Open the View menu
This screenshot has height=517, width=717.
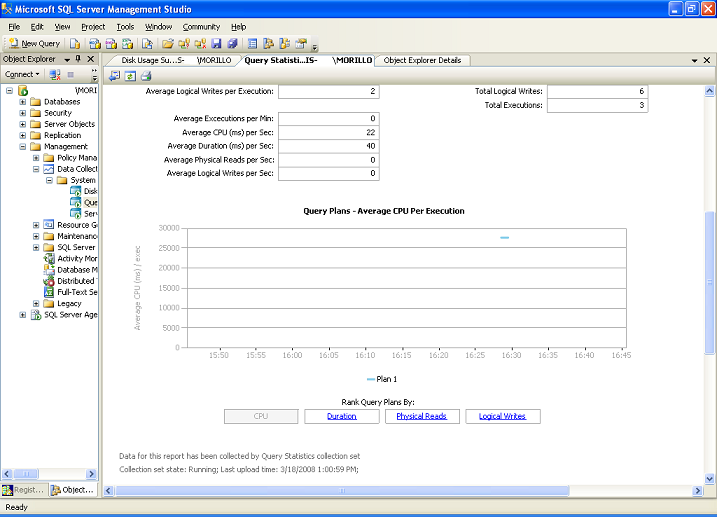[x=62, y=27]
